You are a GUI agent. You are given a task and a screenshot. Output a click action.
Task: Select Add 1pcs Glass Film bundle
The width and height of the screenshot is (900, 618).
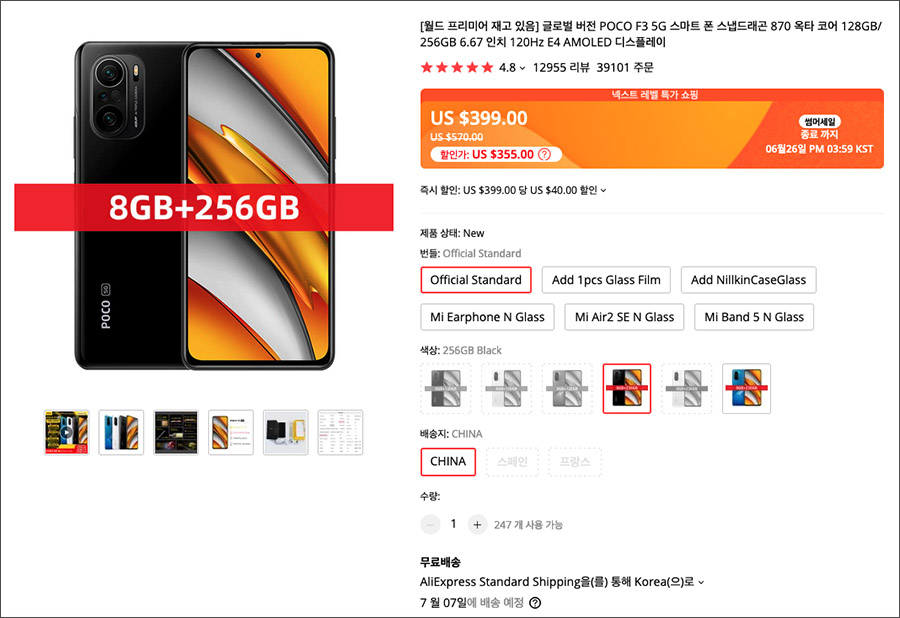tap(606, 280)
